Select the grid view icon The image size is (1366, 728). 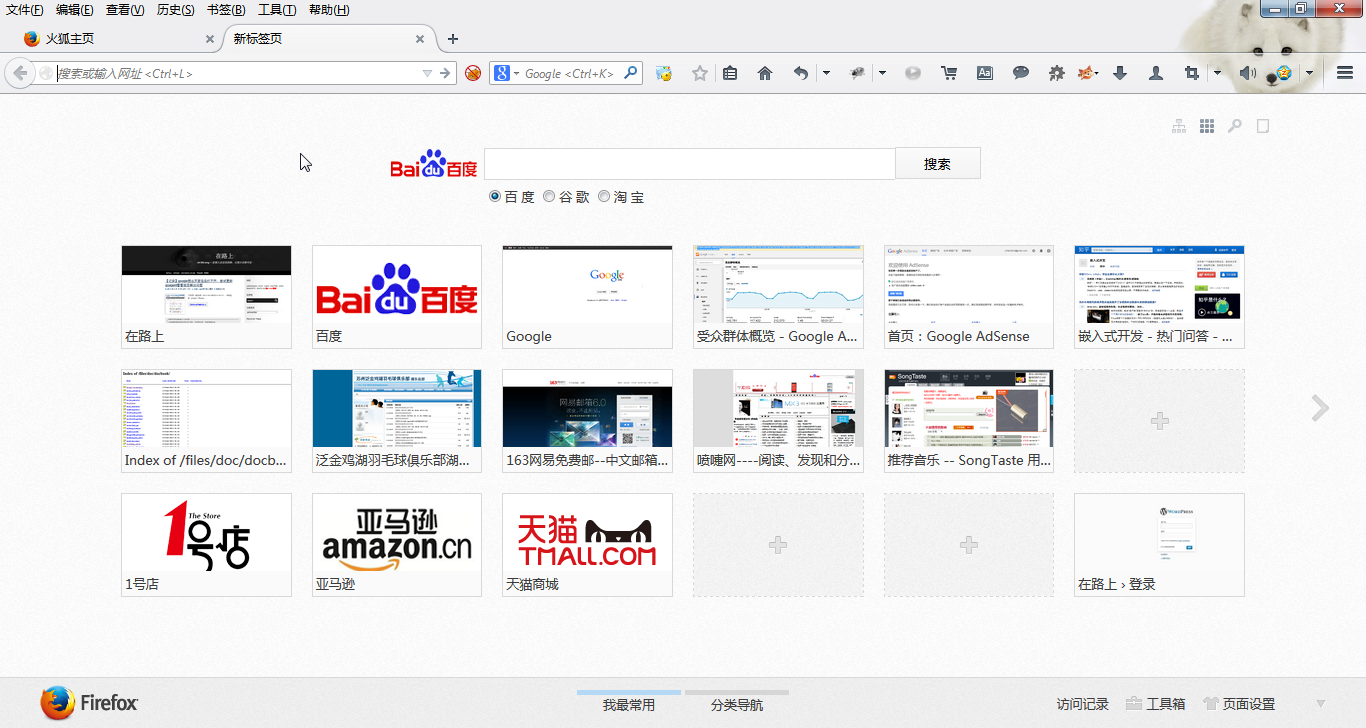tap(1207, 126)
